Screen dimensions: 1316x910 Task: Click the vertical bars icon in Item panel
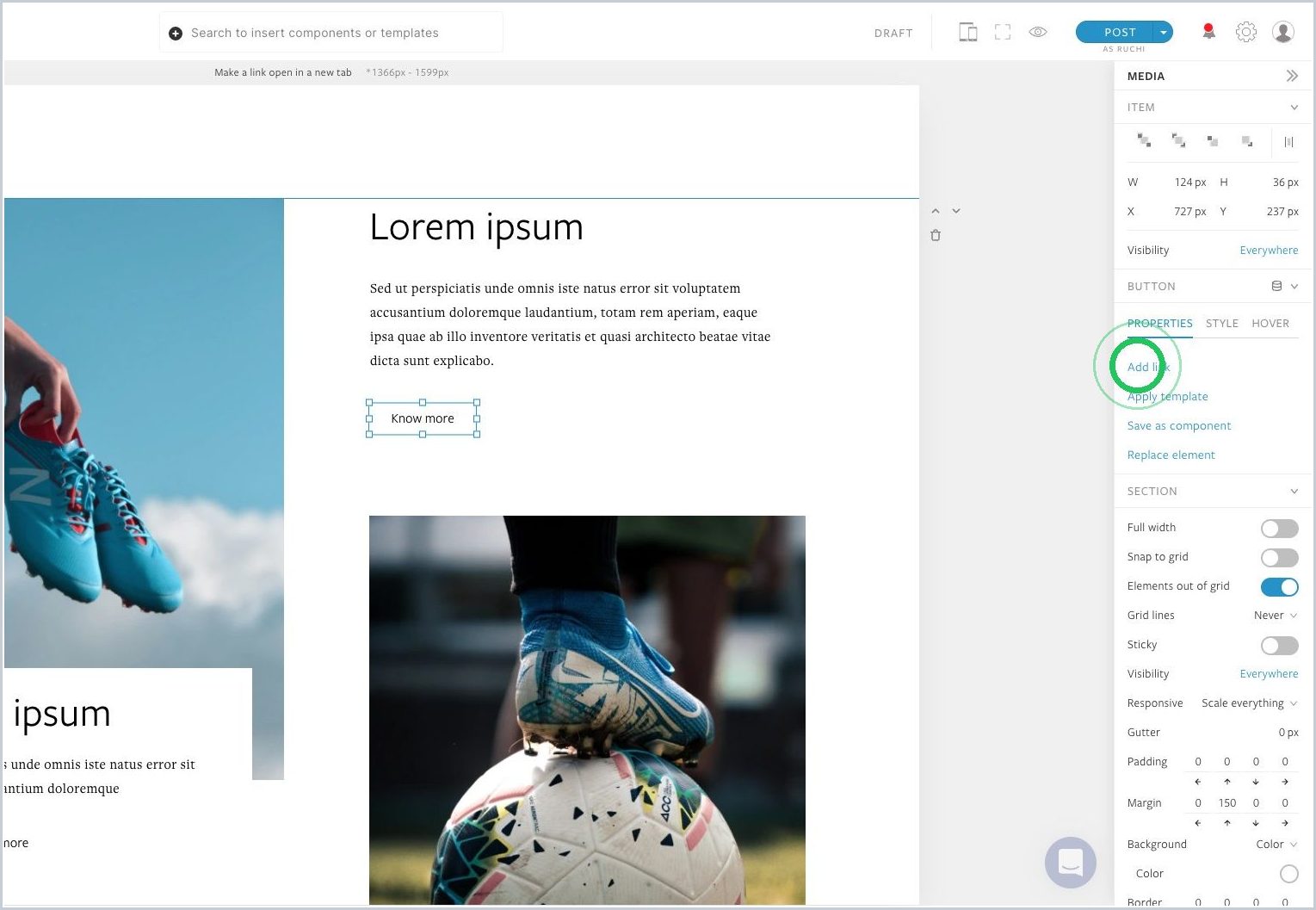tap(1288, 142)
